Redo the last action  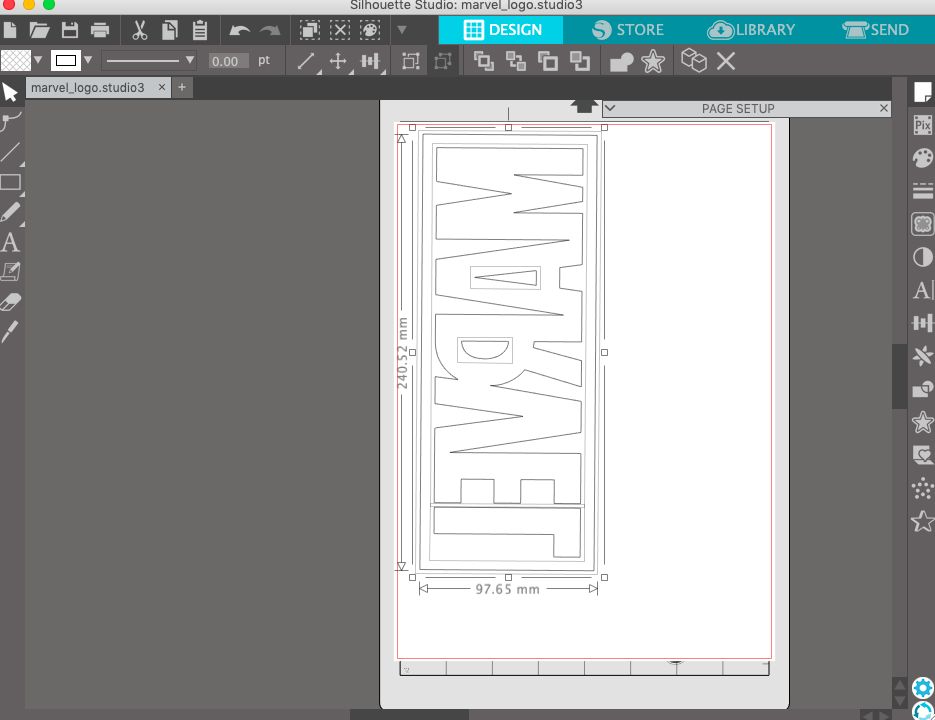pos(270,30)
